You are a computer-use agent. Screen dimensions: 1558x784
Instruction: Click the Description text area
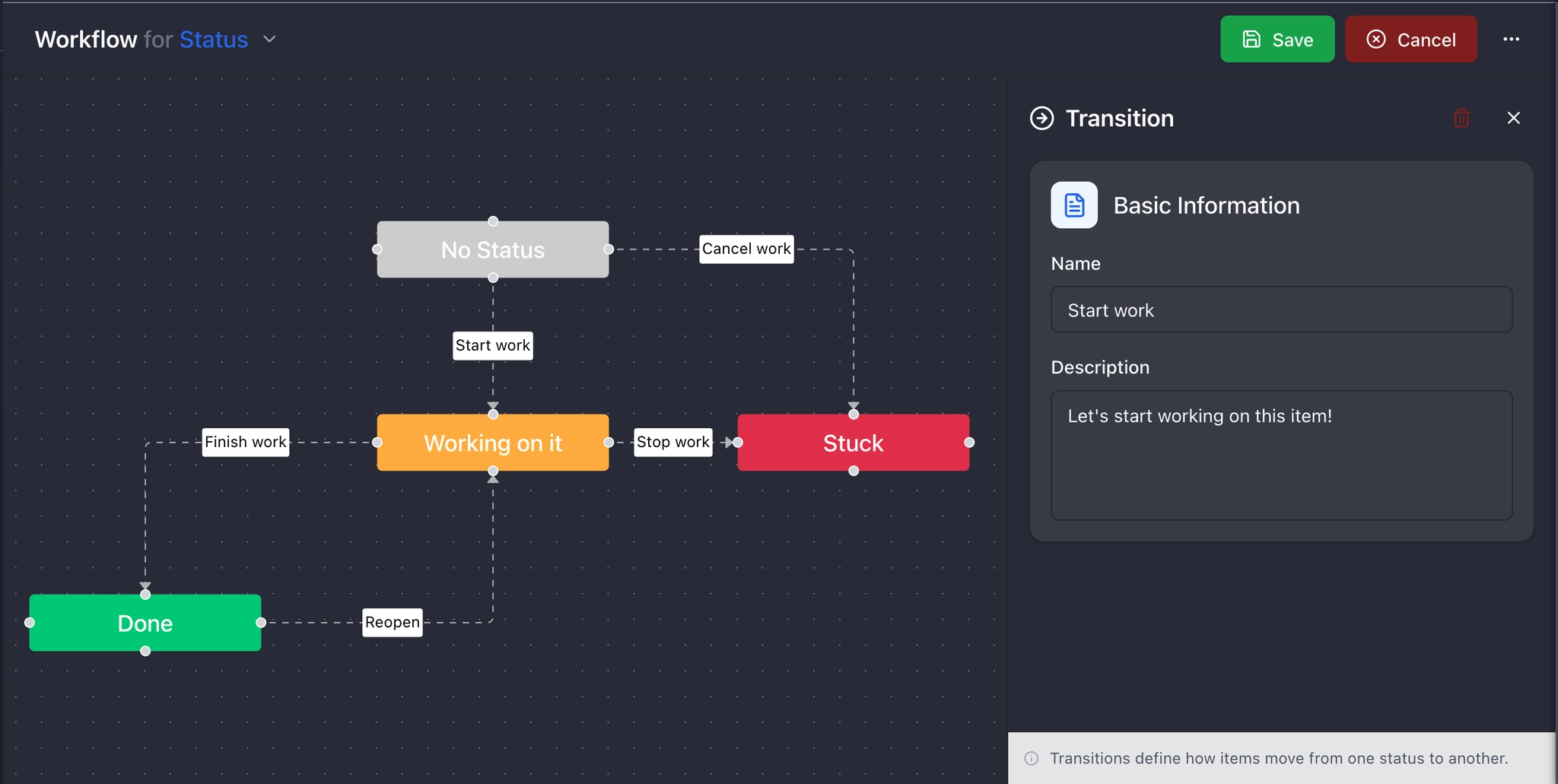point(1280,455)
